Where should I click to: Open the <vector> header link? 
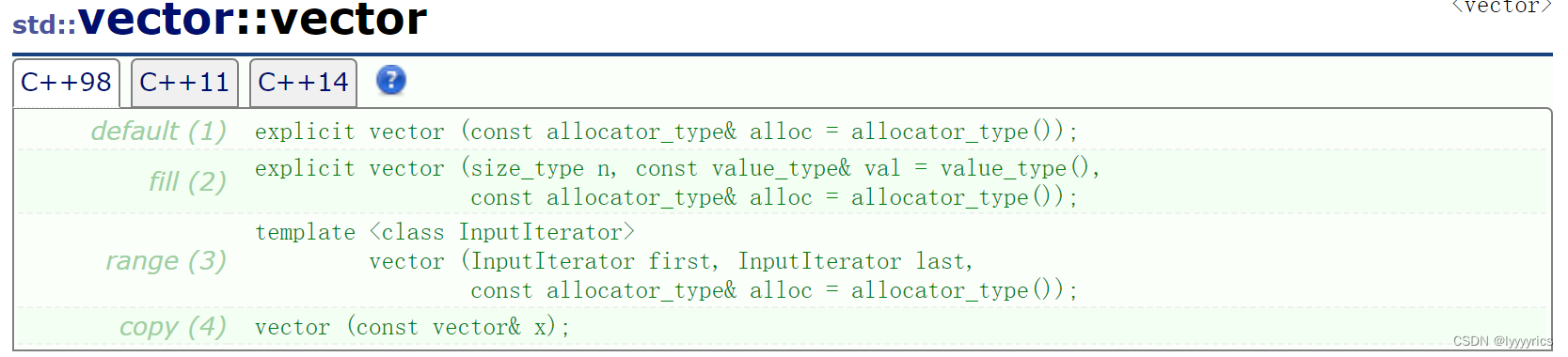1501,8
